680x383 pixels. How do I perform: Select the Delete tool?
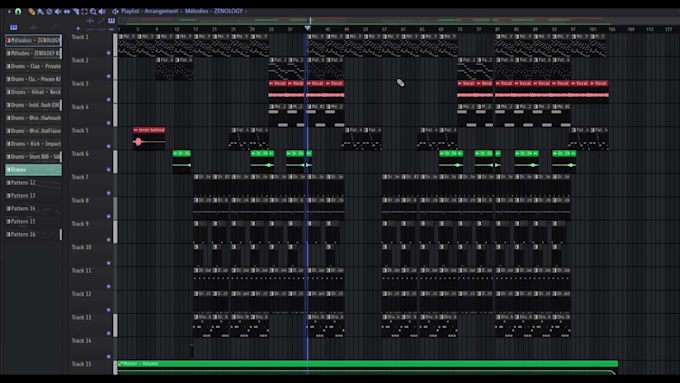point(49,12)
